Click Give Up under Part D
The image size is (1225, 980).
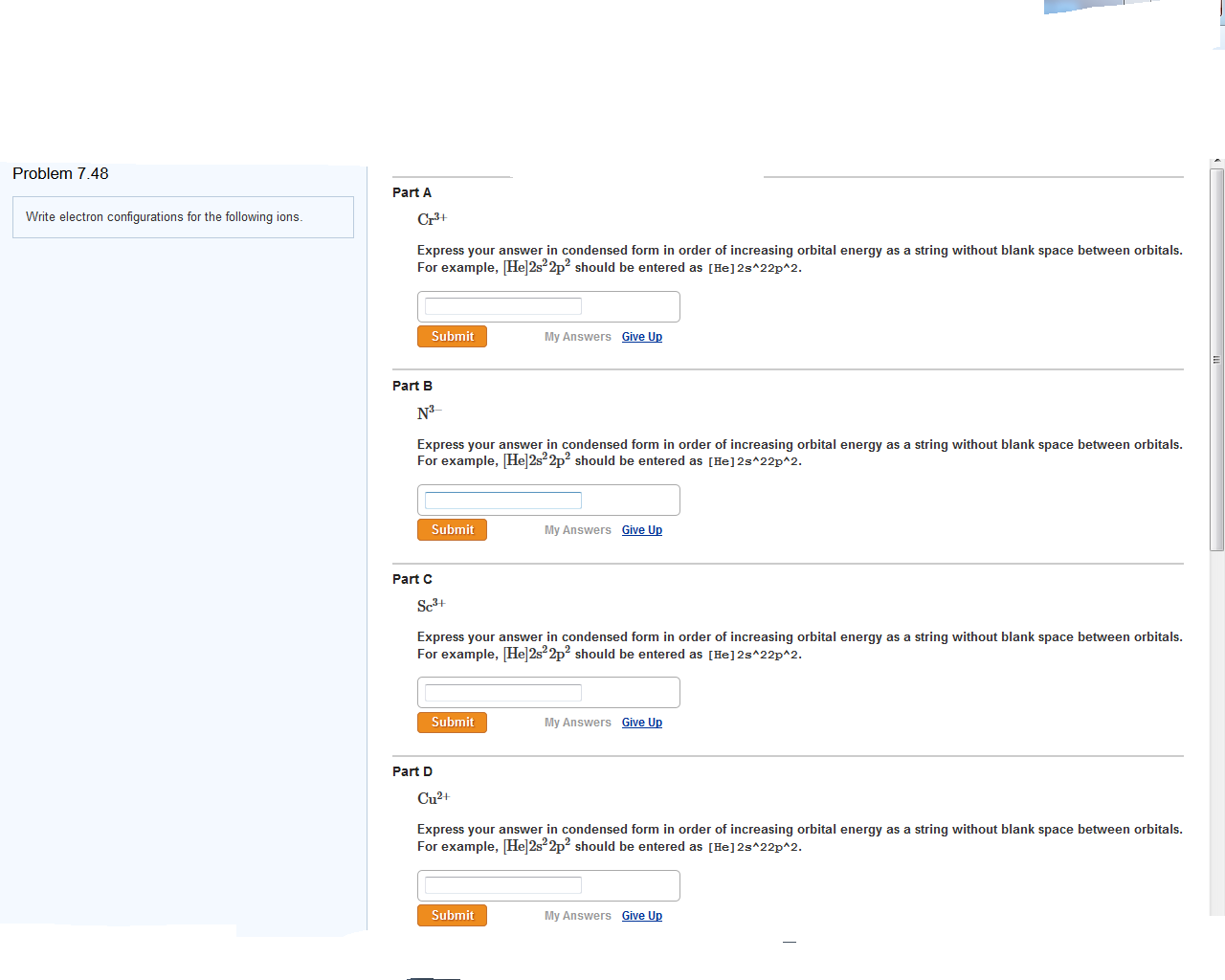(641, 915)
